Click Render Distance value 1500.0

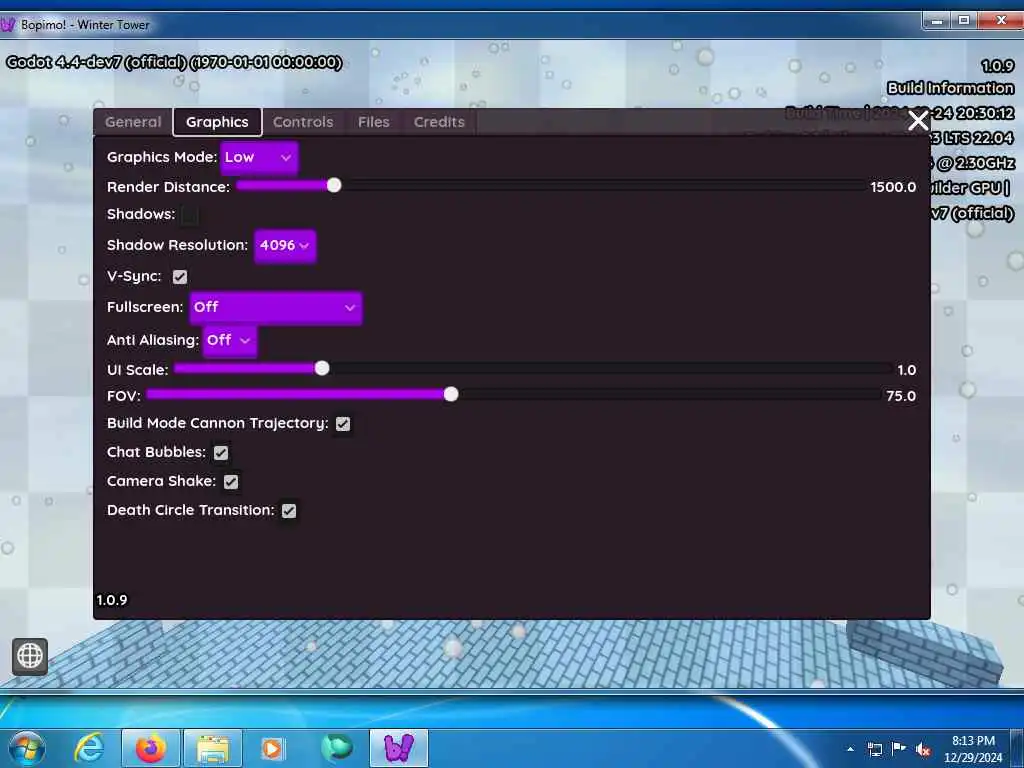coord(893,187)
